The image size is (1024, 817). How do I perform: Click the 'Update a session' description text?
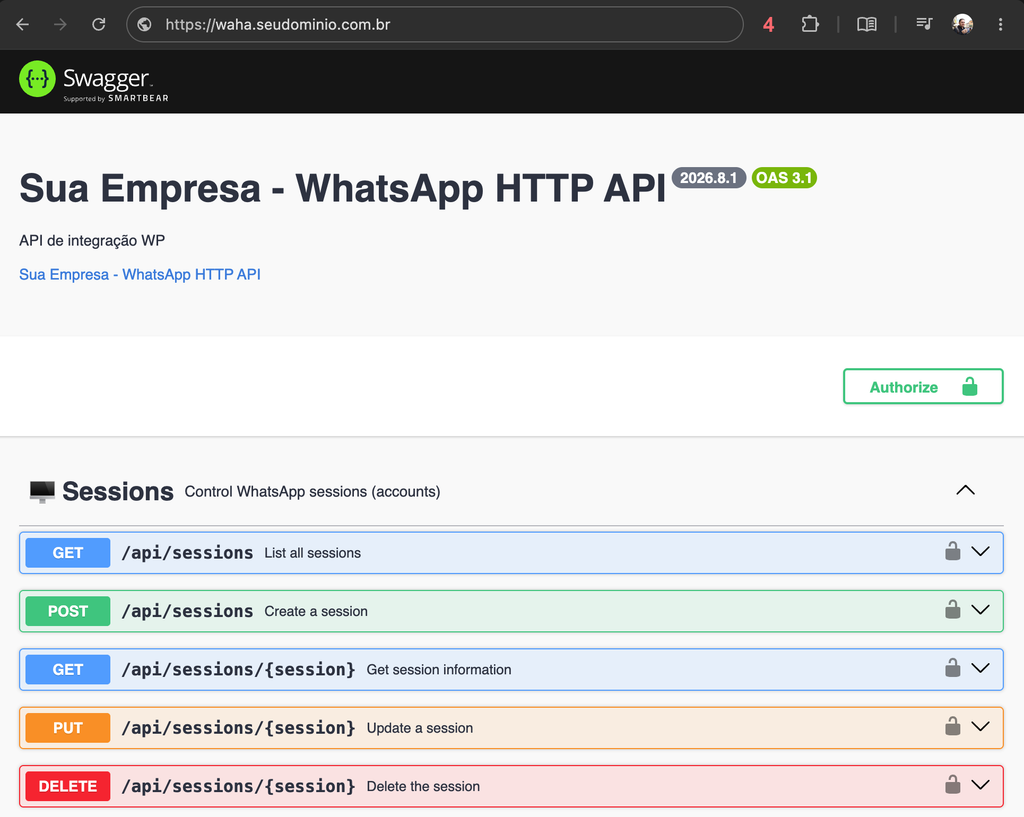[x=420, y=728]
